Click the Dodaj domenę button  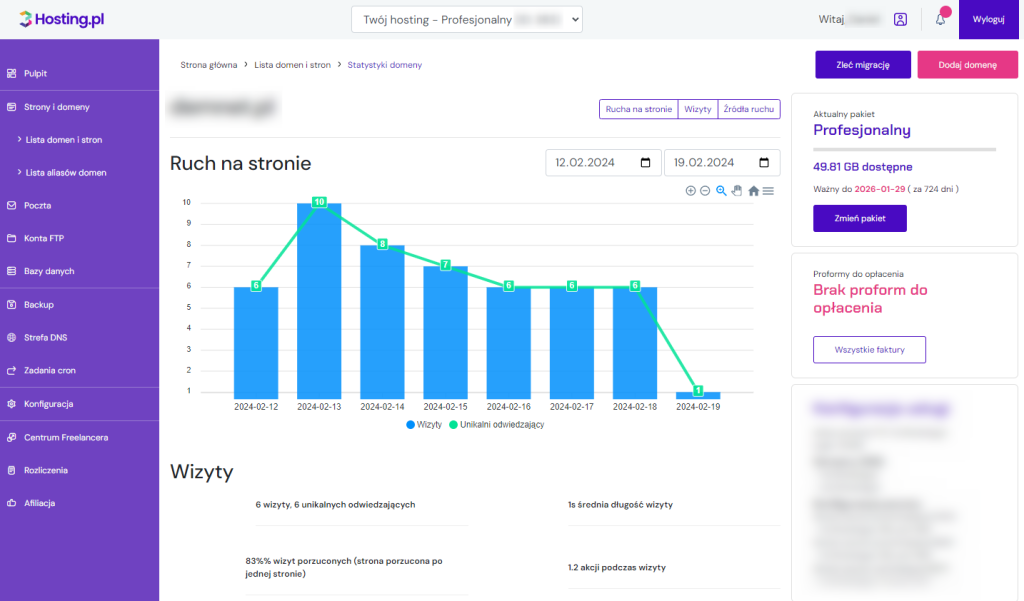click(967, 65)
